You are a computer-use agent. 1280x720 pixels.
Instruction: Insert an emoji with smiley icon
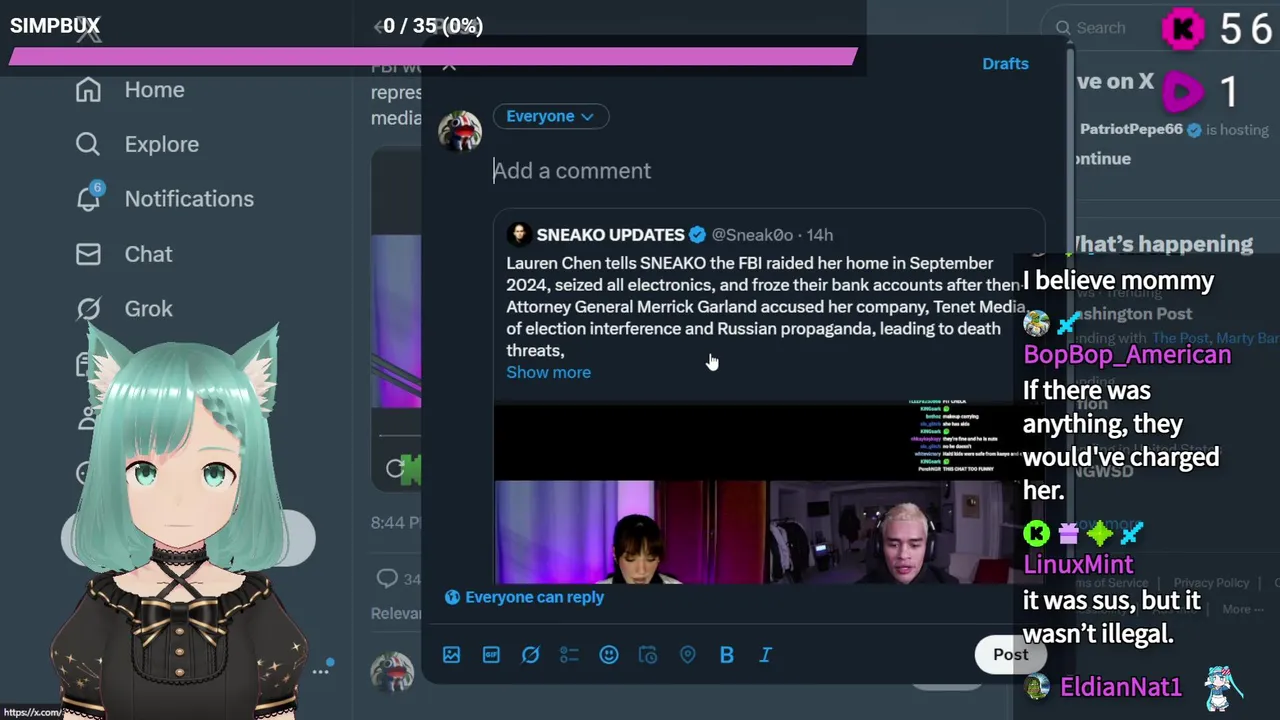click(609, 655)
